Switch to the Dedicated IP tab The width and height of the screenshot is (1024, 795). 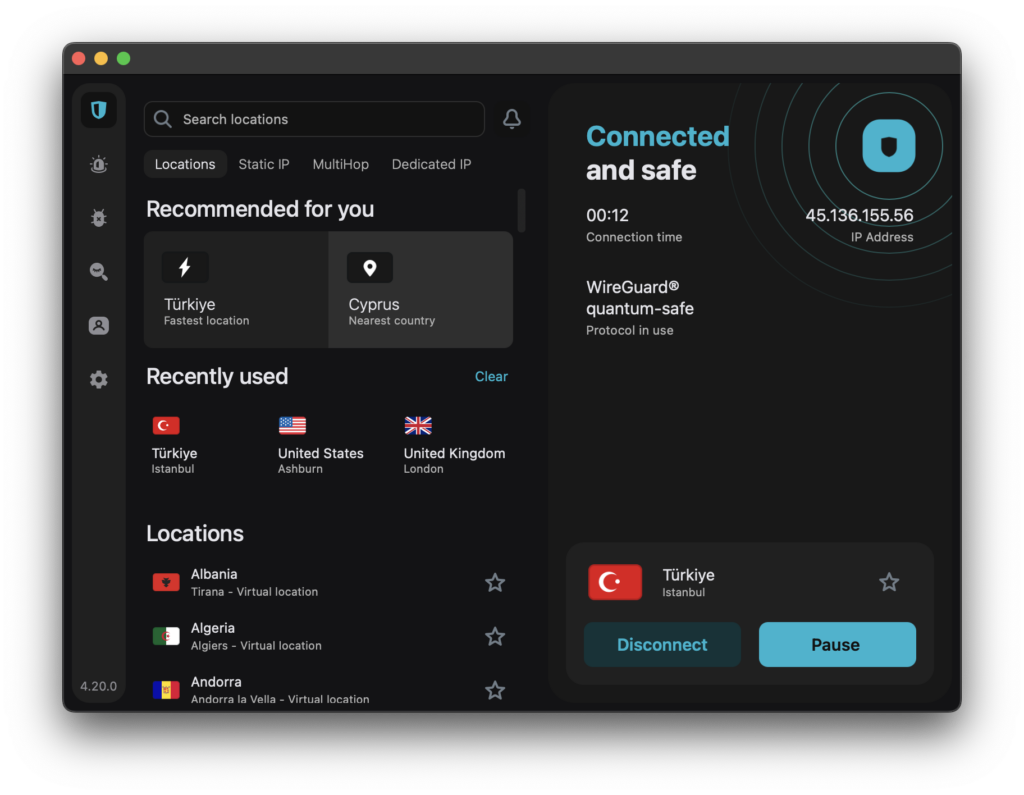click(x=431, y=164)
